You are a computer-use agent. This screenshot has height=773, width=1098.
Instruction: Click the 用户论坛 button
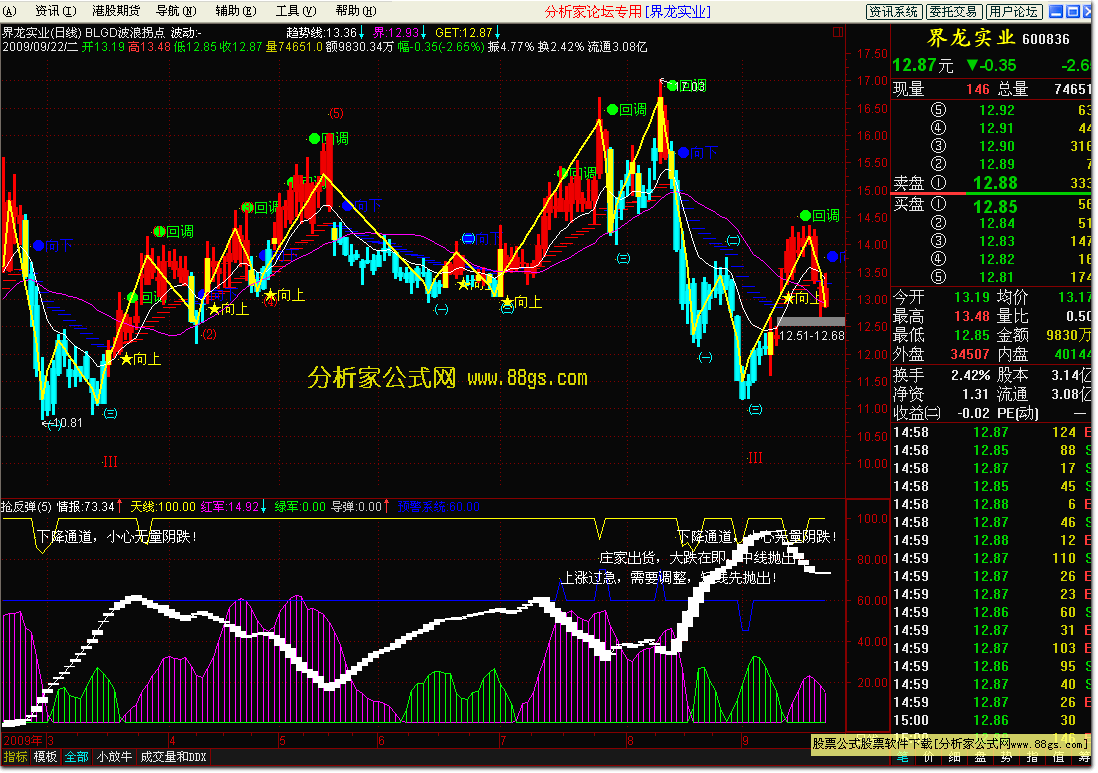[x=1014, y=11]
